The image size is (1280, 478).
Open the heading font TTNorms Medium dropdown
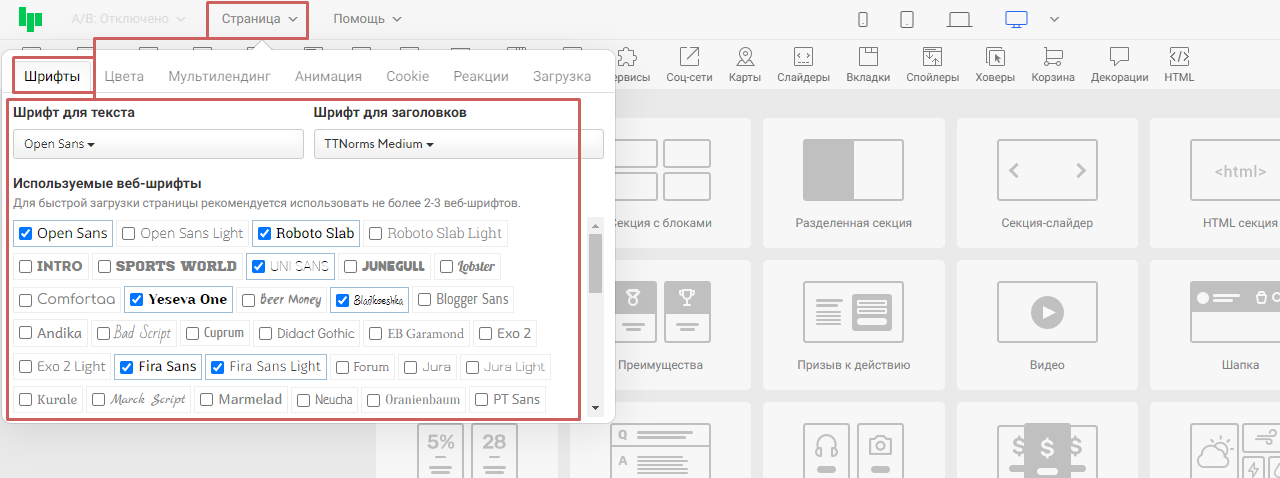458,144
